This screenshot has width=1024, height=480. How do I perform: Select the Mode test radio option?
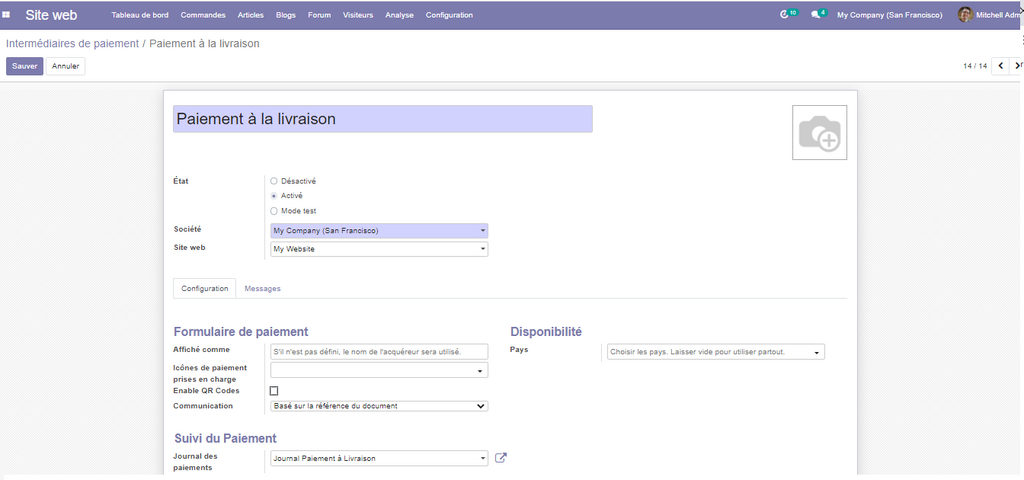274,211
